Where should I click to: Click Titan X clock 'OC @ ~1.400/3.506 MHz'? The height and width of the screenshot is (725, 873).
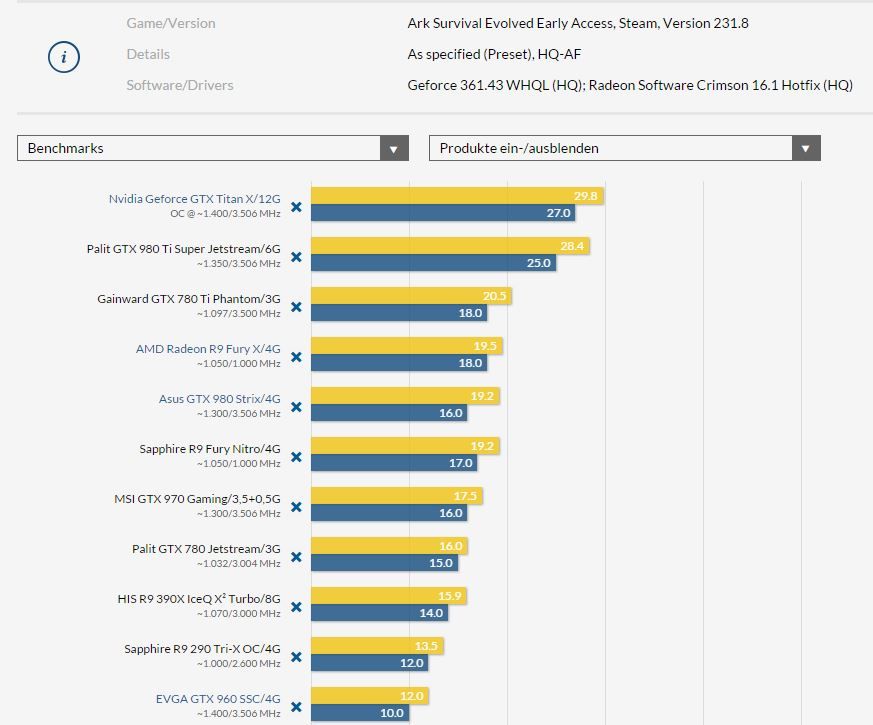(x=225, y=214)
